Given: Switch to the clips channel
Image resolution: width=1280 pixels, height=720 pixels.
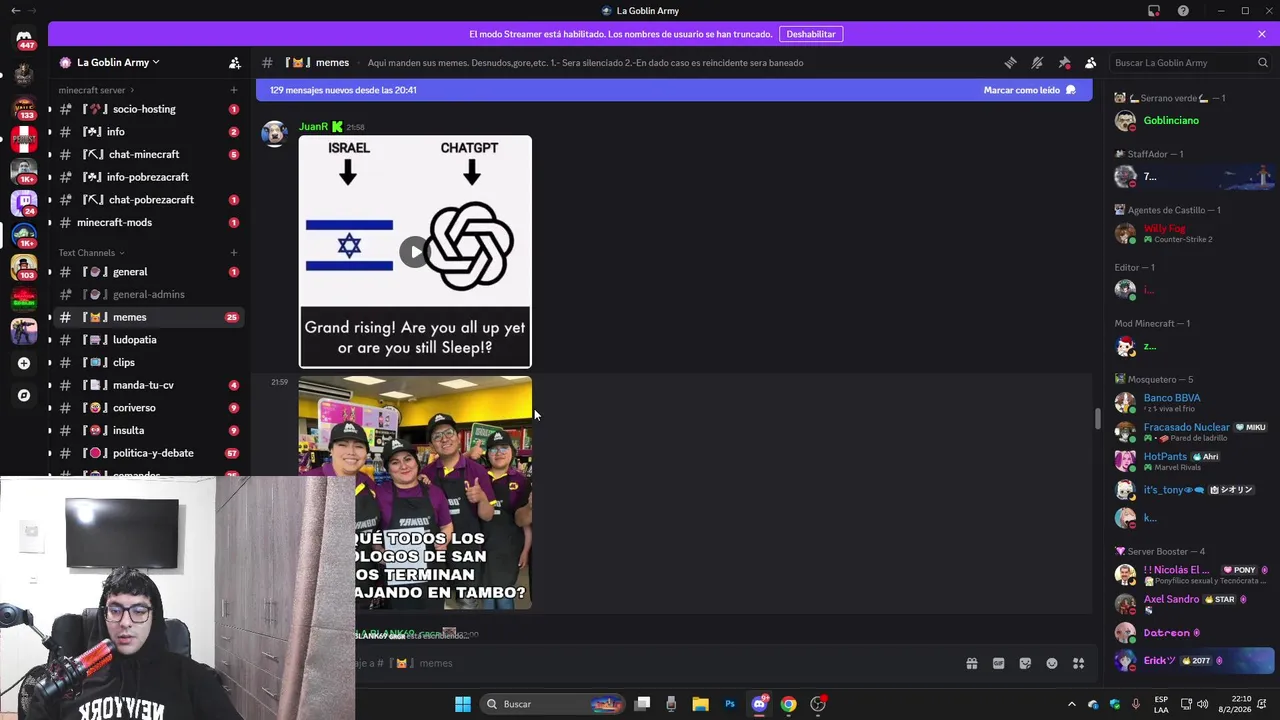Looking at the screenshot, I should point(148,362).
